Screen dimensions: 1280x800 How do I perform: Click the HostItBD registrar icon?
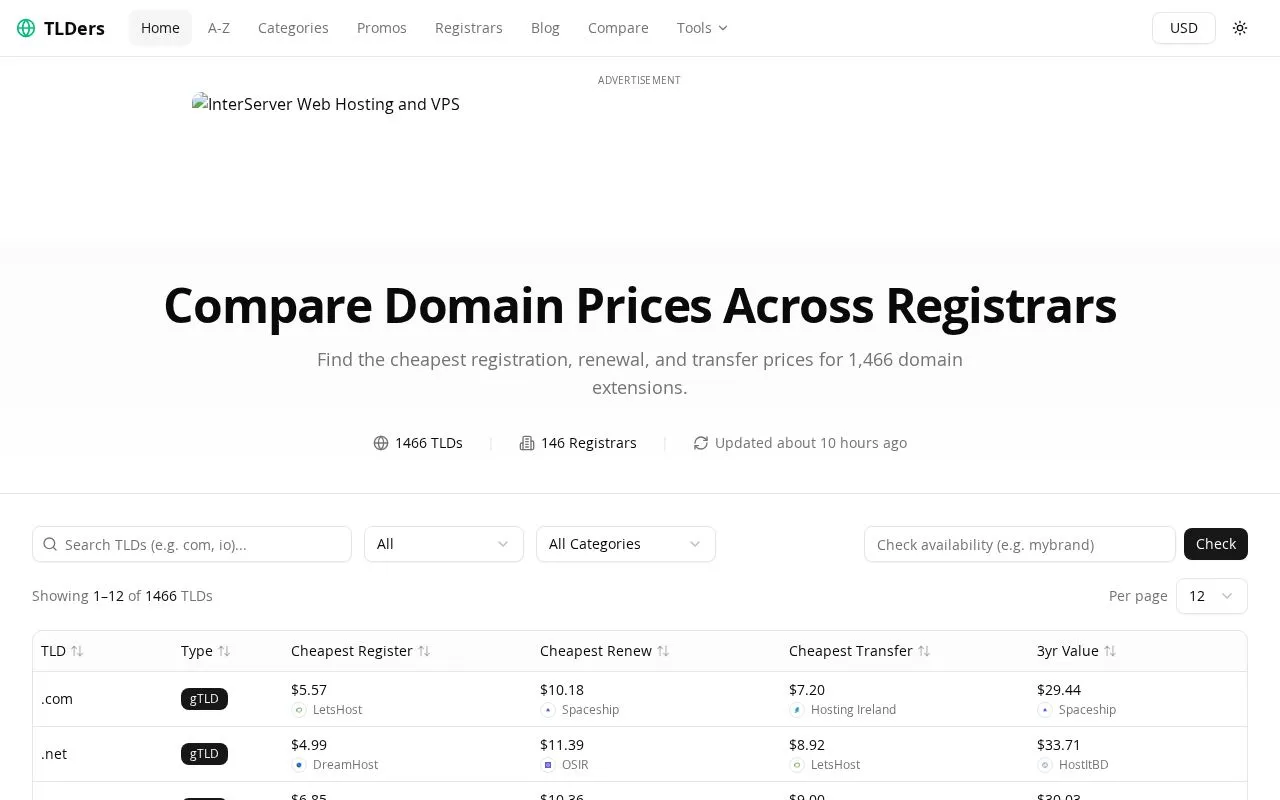1045,765
